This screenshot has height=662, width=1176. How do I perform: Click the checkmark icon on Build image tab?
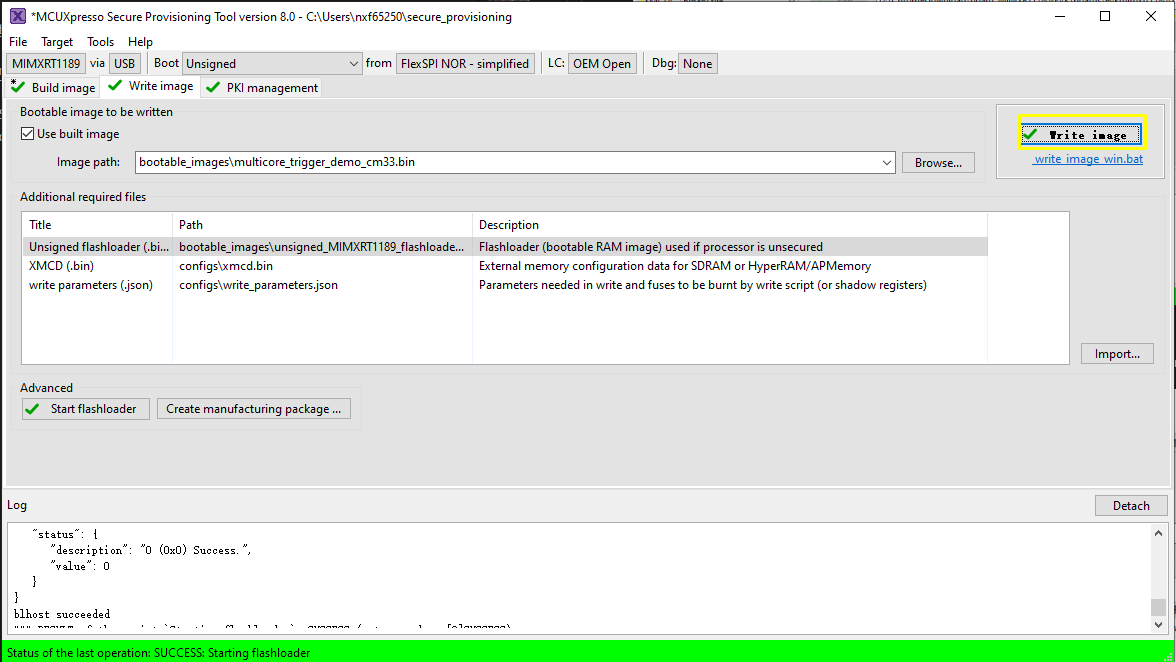pos(18,87)
